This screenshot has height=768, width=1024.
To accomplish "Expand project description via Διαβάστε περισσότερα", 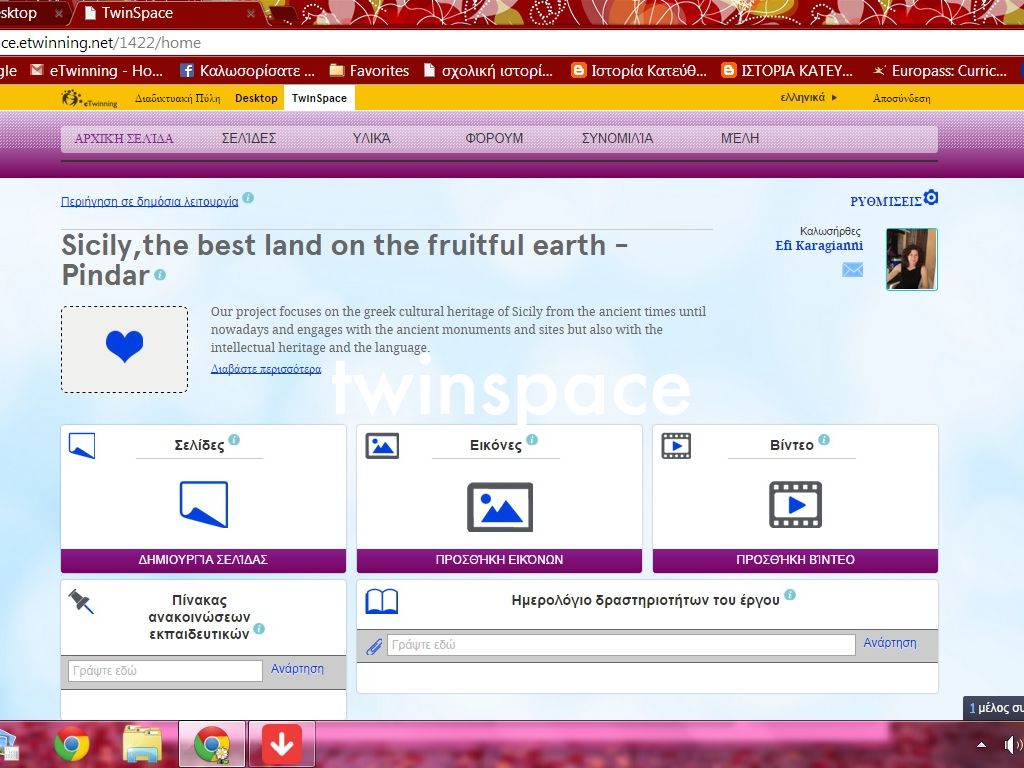I will pos(266,369).
